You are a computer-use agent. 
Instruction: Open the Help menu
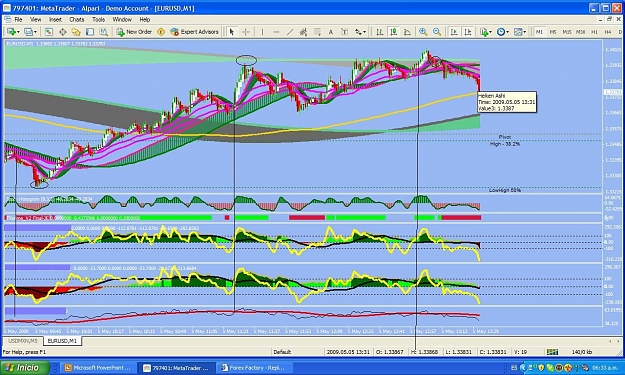(145, 20)
